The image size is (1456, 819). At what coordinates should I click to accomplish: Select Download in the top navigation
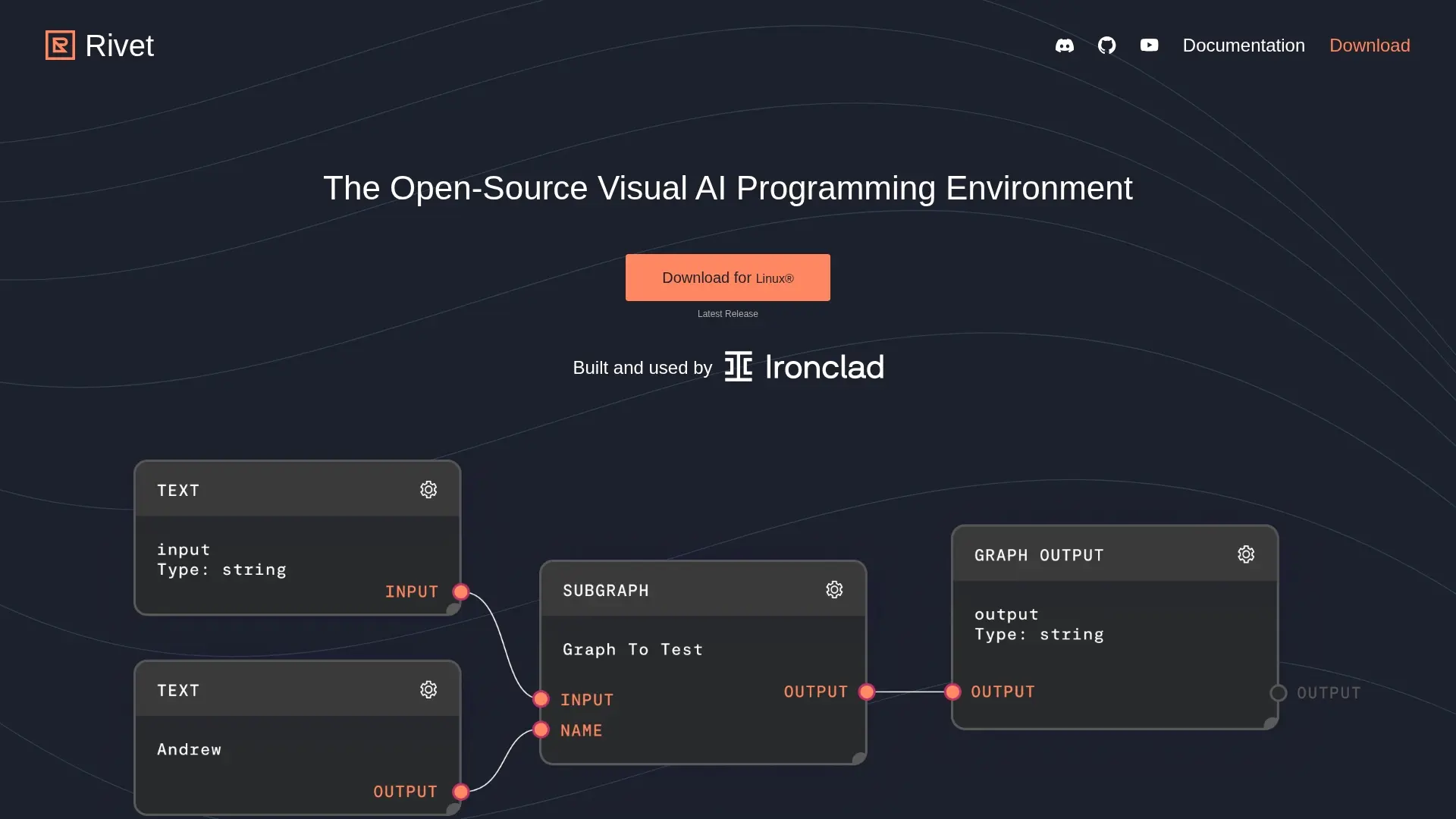point(1370,45)
